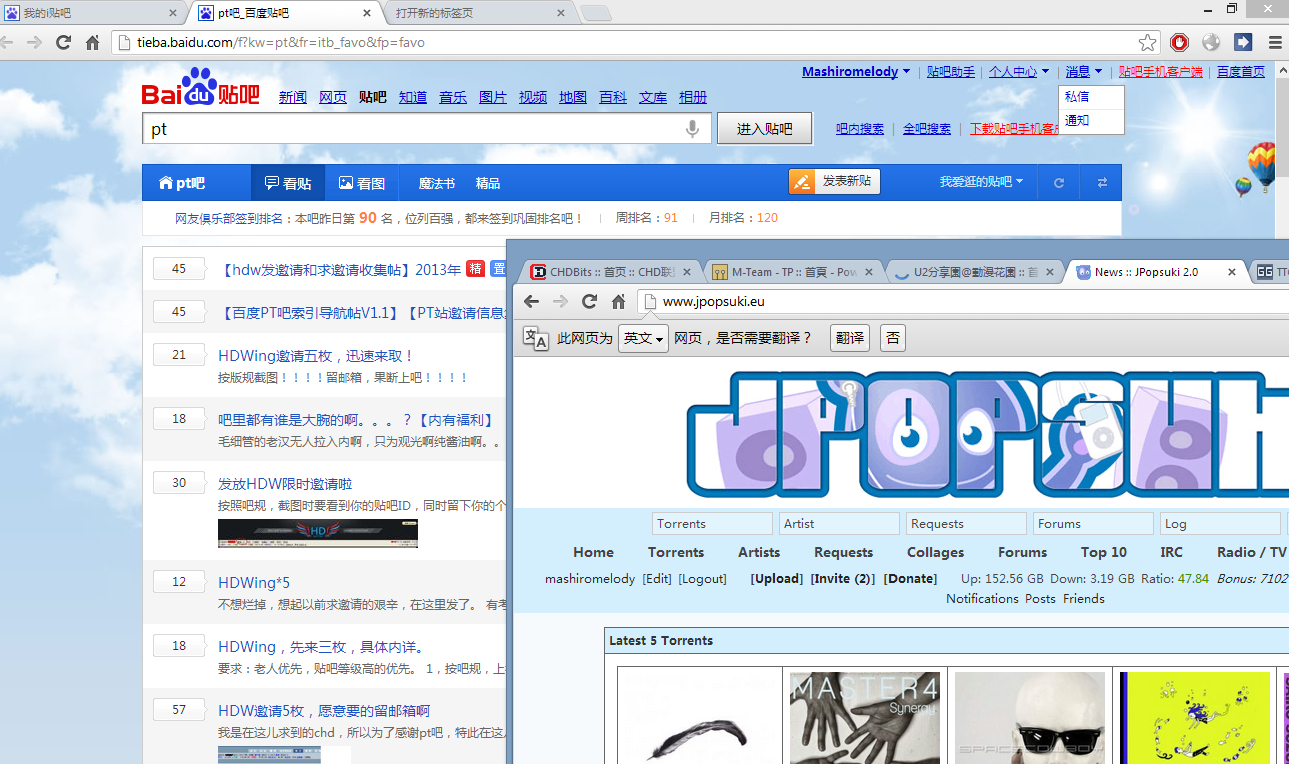Click the bookmark star in Baidu address bar

click(1148, 43)
